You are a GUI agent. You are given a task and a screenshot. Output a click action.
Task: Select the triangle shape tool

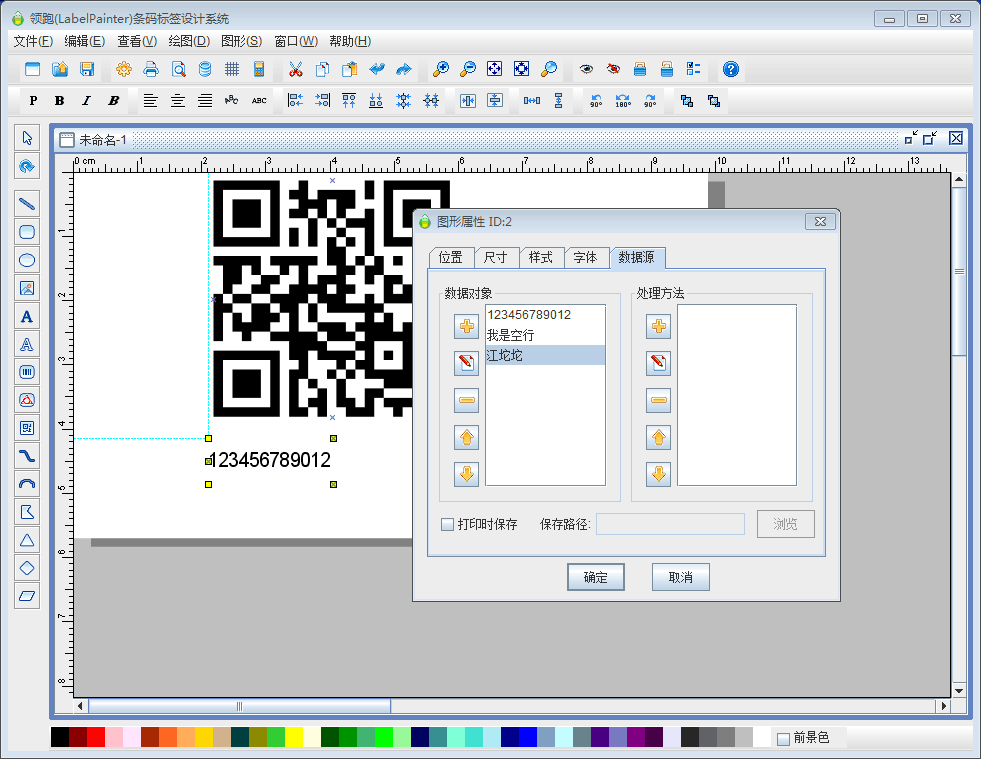[x=27, y=540]
